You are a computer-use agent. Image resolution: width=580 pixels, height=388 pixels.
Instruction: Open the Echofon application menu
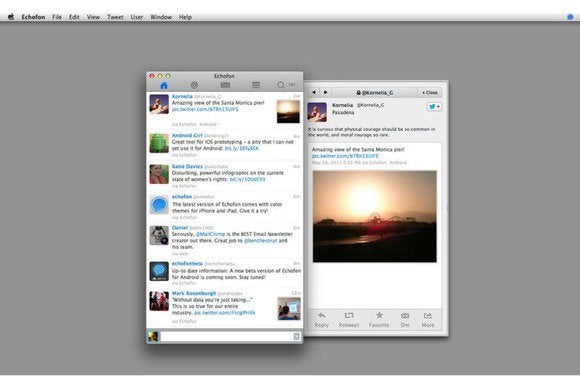click(33, 17)
